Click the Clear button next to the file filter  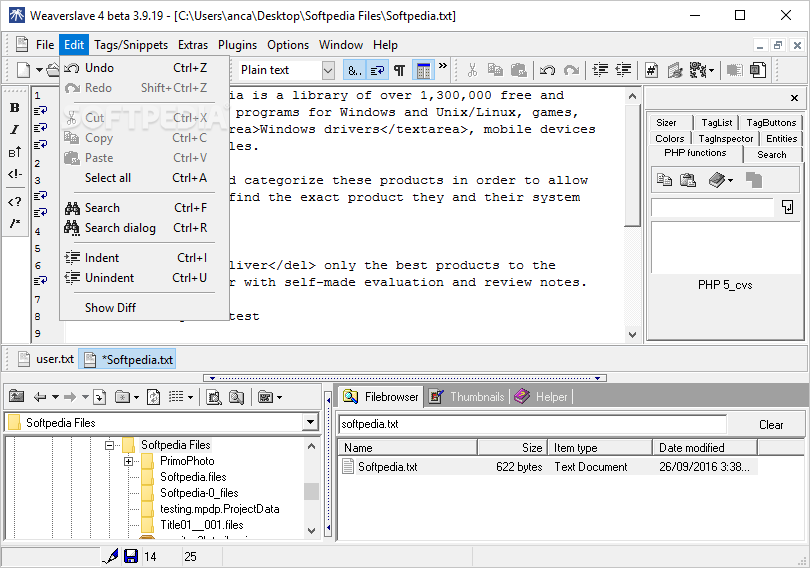pyautogui.click(x=771, y=424)
